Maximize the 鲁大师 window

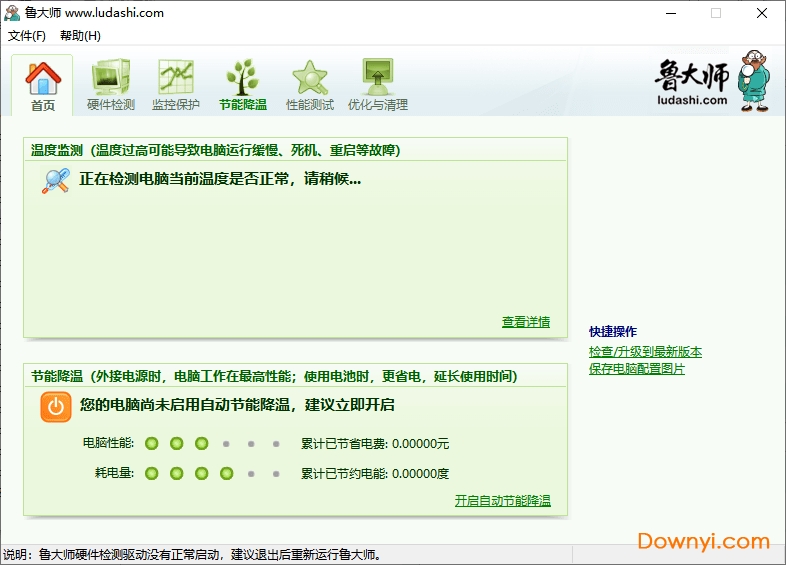coord(715,13)
